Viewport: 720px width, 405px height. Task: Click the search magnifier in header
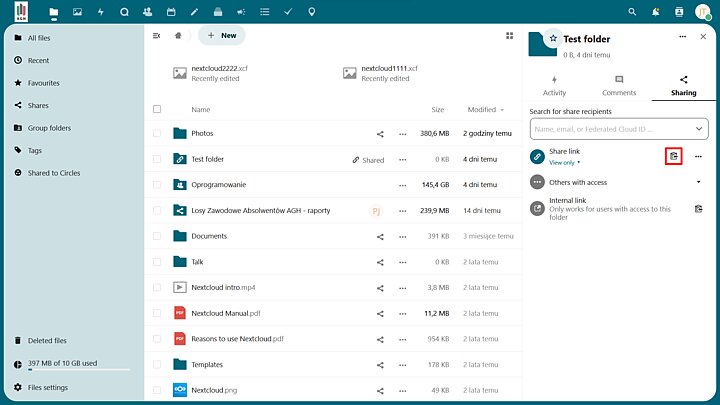[632, 12]
